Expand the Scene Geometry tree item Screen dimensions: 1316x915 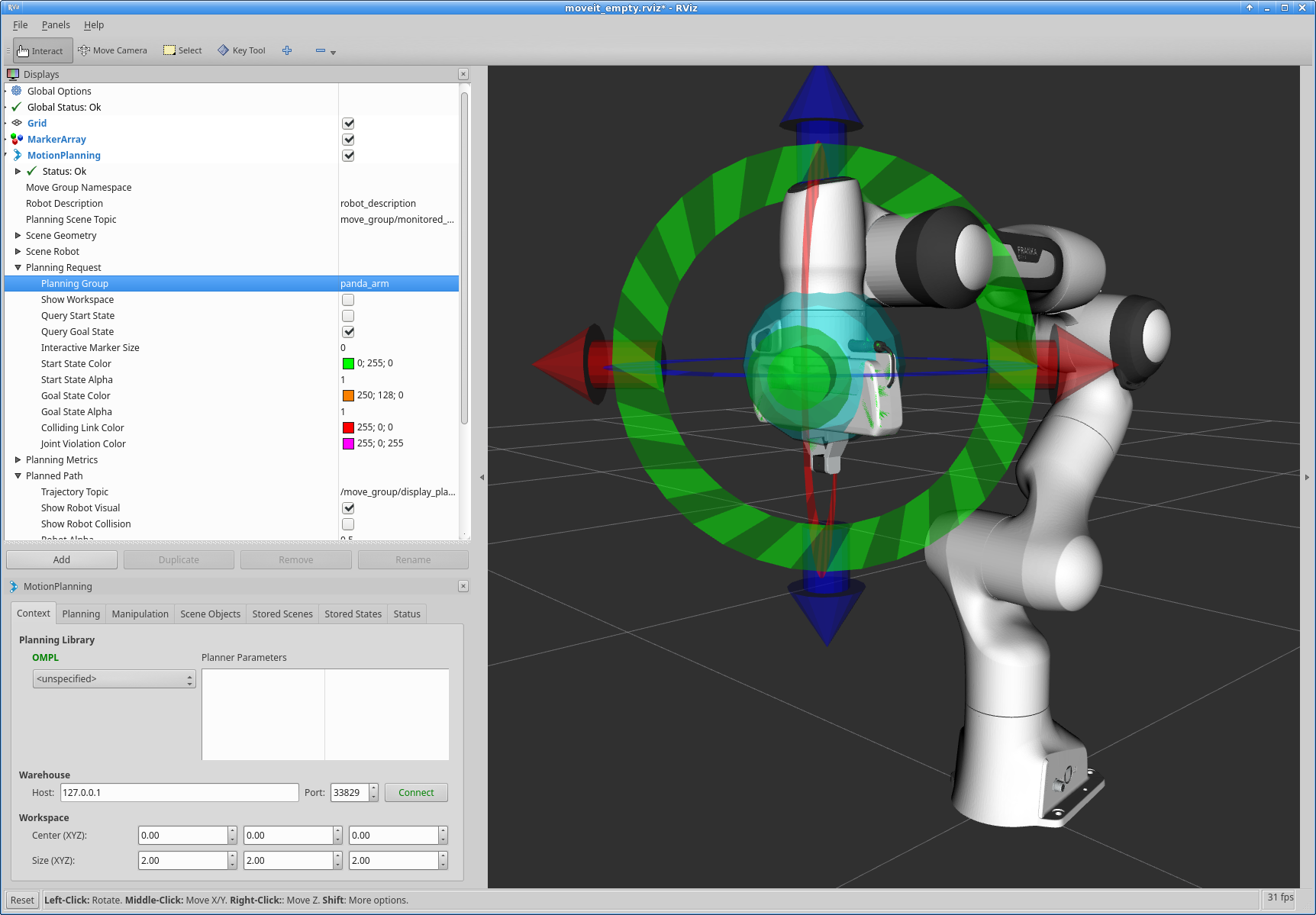(x=18, y=236)
